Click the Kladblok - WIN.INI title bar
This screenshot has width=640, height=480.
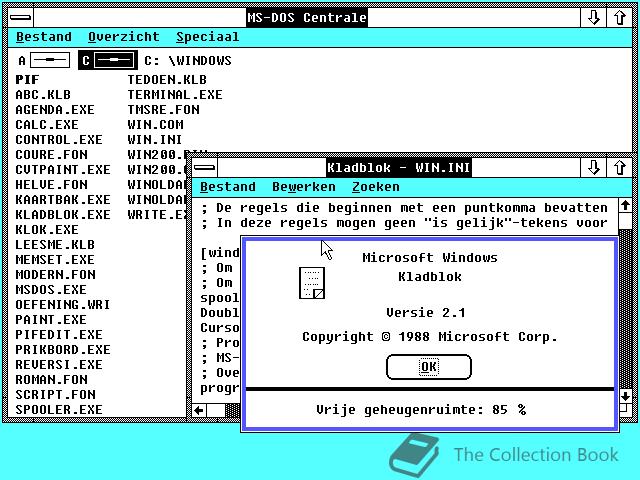click(x=399, y=167)
